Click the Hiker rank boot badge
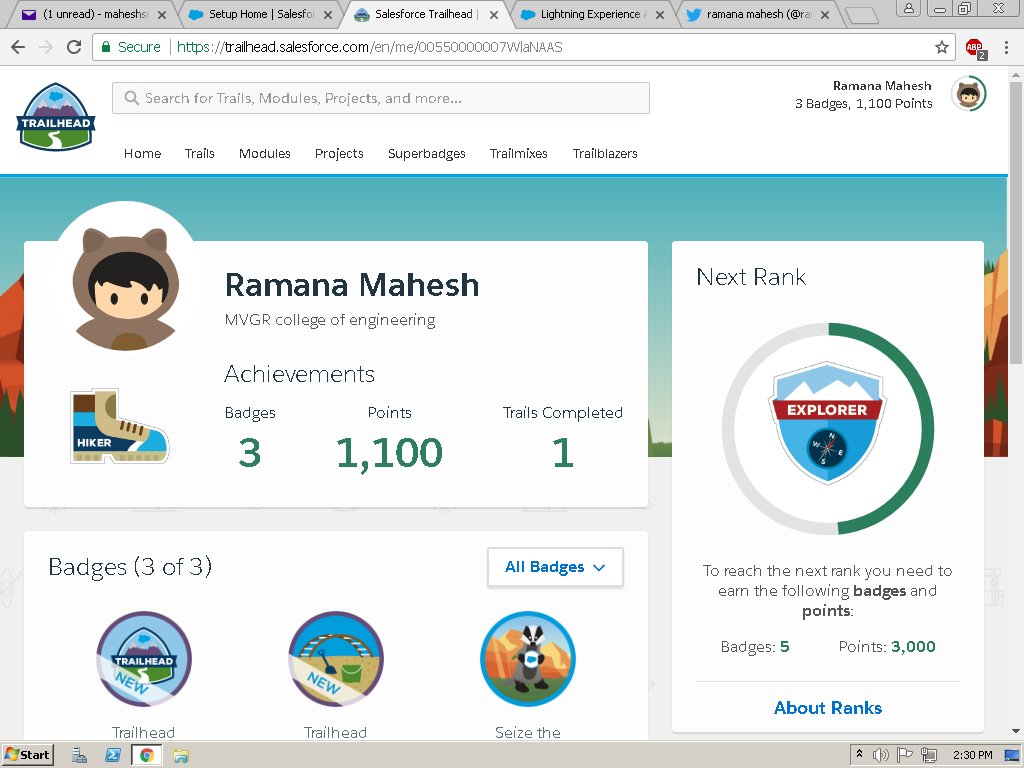The width and height of the screenshot is (1024, 768). 119,426
